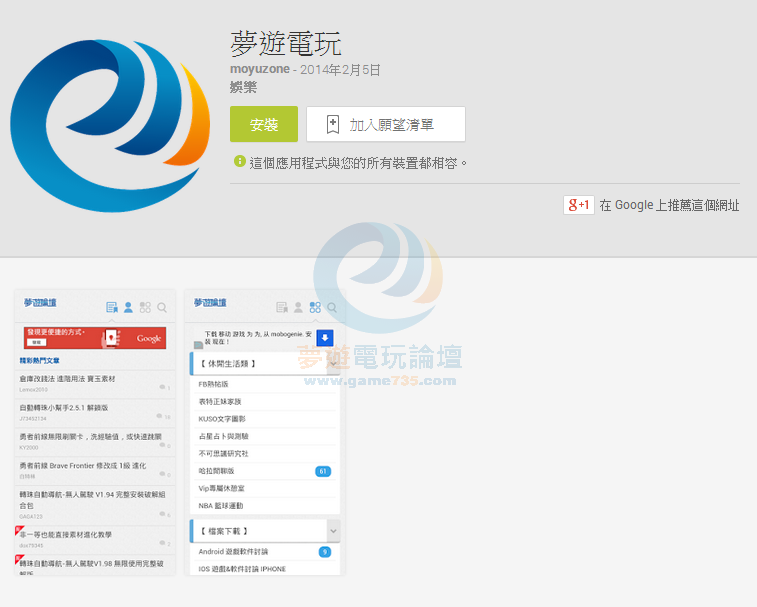Collapse the 【檔案下載】 section chevron
Image resolution: width=757 pixels, height=607 pixels.
(333, 531)
